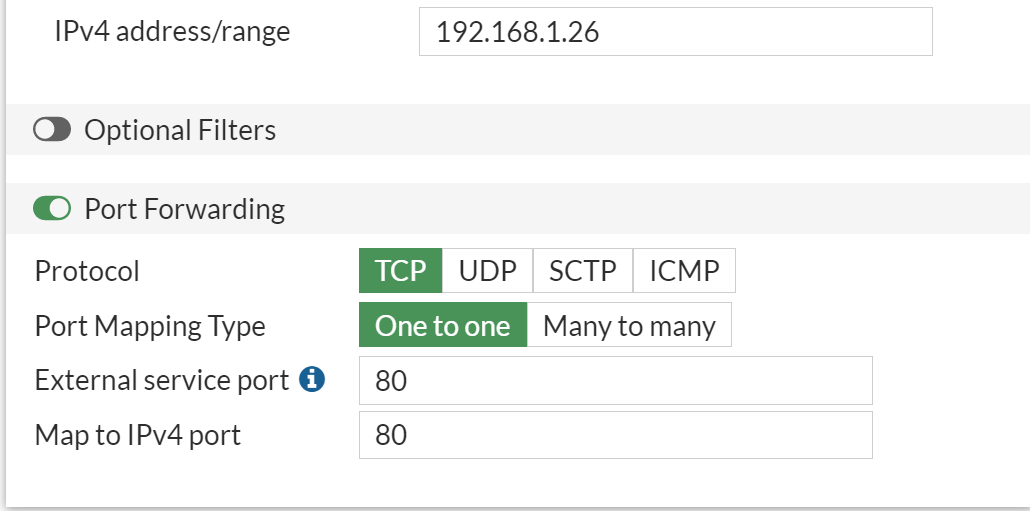Click the Port Forwarding label text
The image size is (1030, 511).
pos(185,209)
